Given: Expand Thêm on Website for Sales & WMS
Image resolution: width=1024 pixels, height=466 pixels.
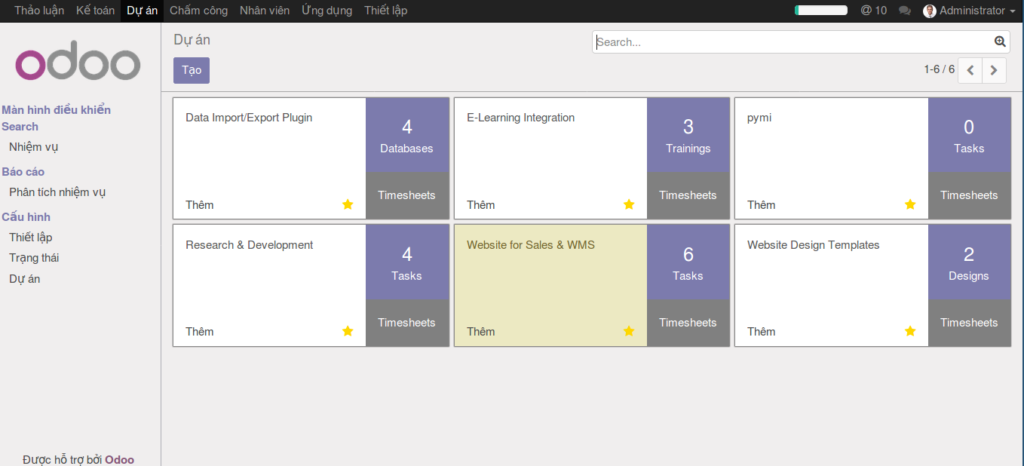Looking at the screenshot, I should tap(481, 332).
